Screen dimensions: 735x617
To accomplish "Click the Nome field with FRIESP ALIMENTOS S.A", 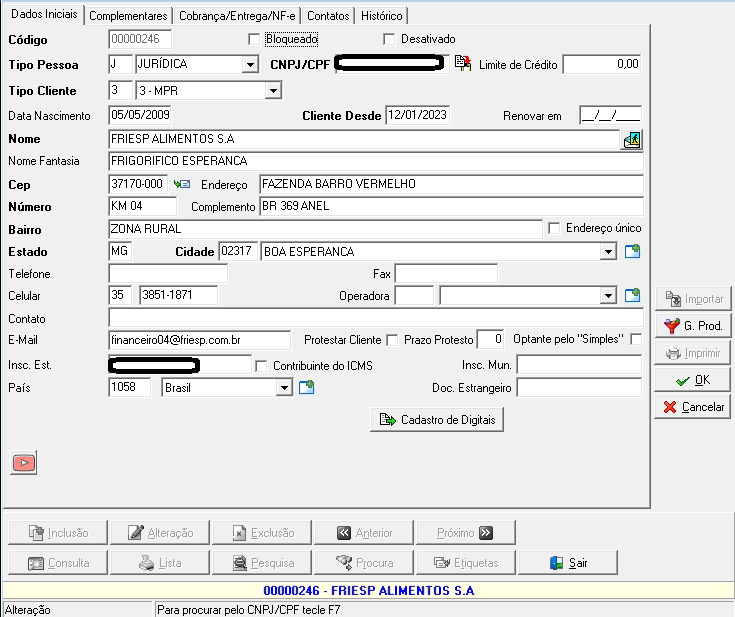I will click(x=365, y=139).
